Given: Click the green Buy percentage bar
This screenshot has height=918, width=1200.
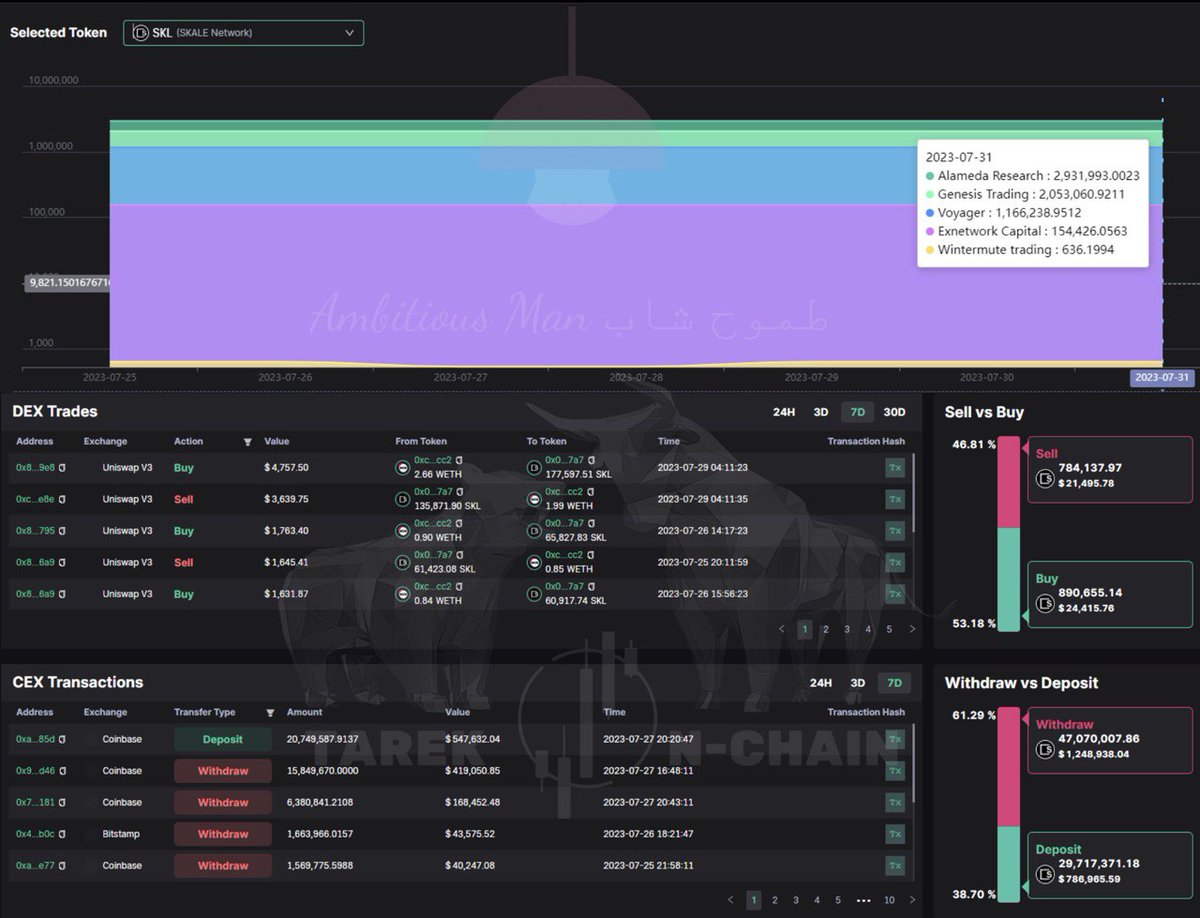Looking at the screenshot, I should pyautogui.click(x=1008, y=580).
